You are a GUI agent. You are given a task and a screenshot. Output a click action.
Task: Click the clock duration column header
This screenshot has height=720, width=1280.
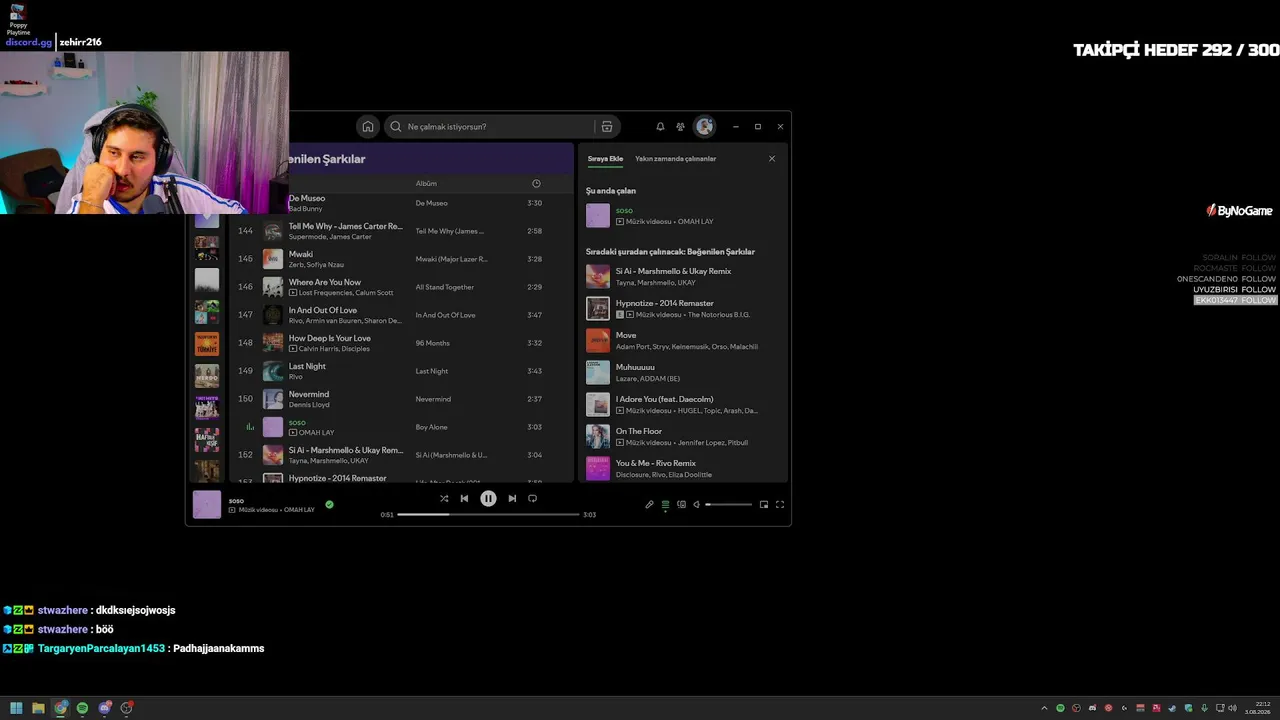pos(536,184)
